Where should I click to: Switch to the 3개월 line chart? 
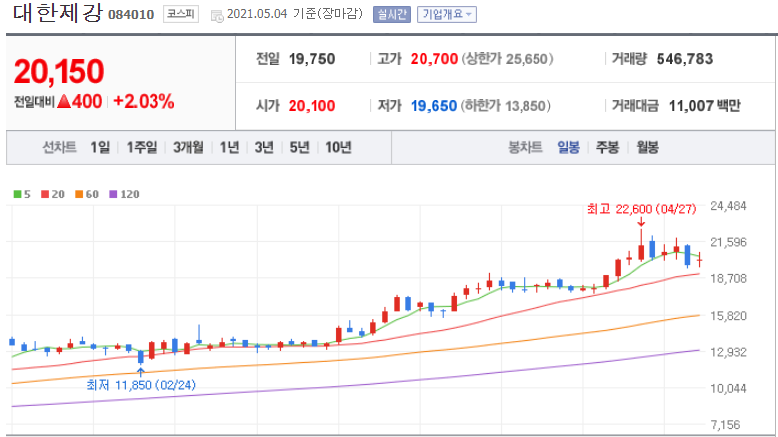(188, 147)
